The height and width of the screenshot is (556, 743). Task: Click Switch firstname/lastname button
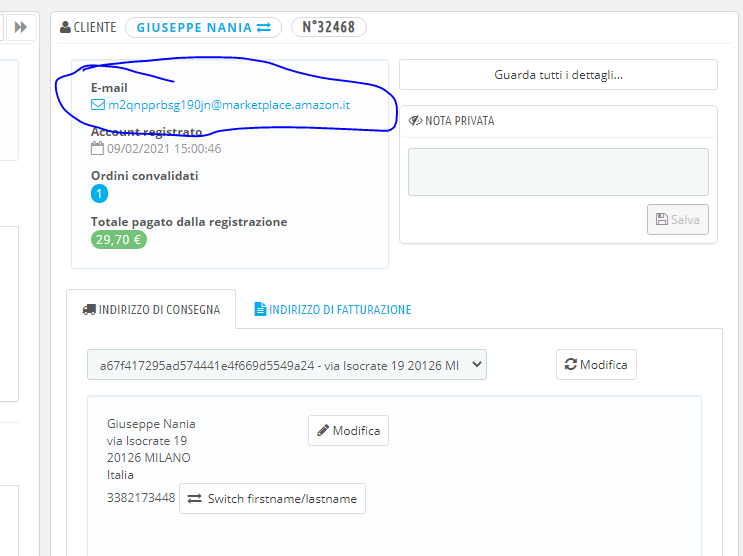[x=272, y=499]
